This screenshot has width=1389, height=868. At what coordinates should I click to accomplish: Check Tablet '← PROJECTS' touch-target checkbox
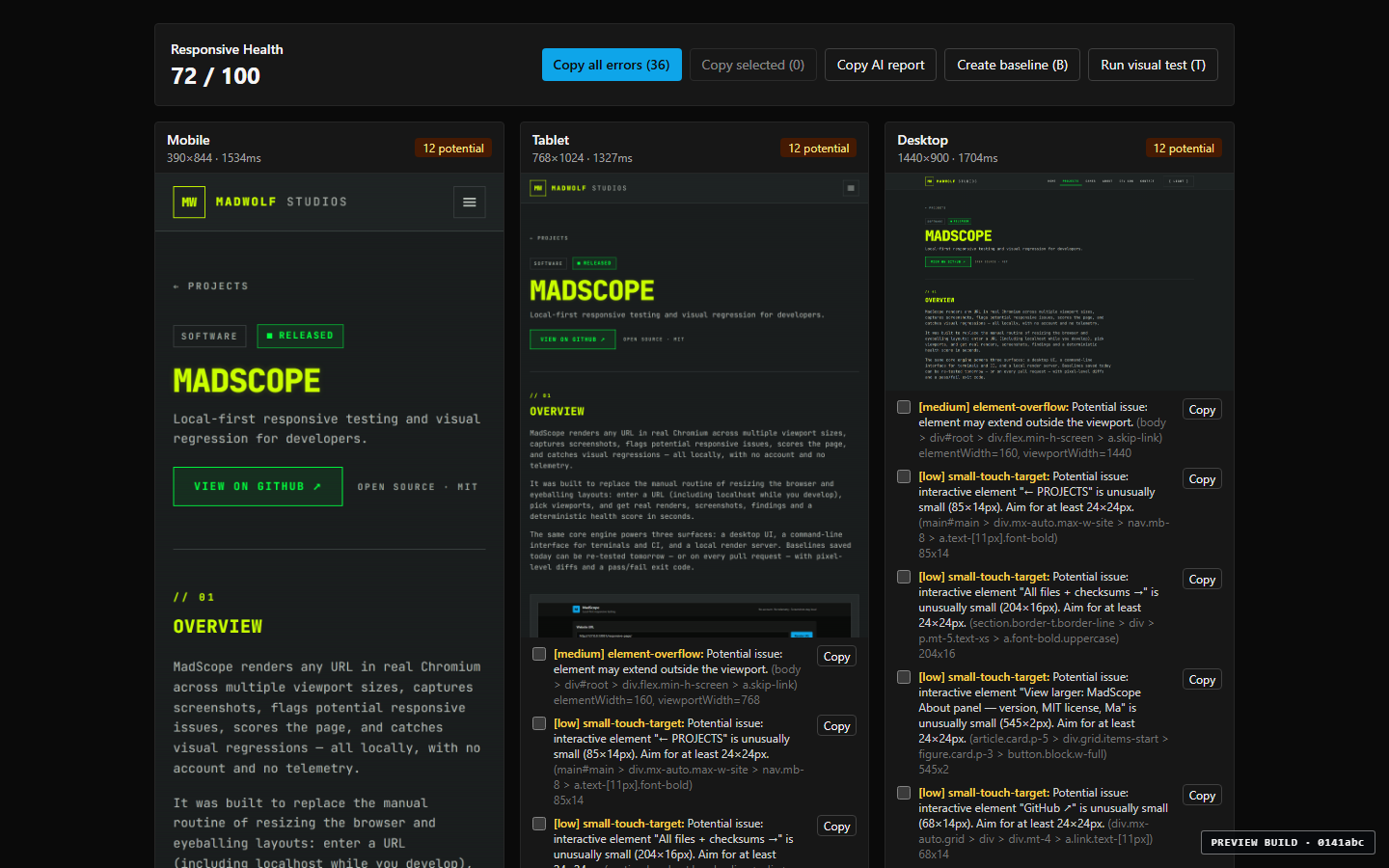[539, 723]
